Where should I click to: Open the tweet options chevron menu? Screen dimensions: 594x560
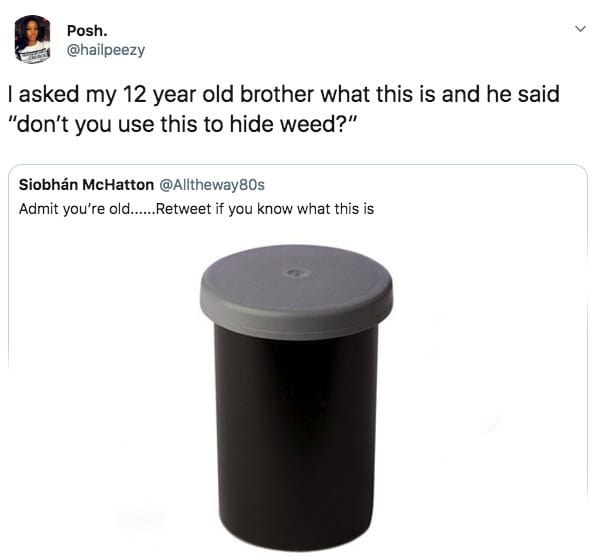coord(580,29)
